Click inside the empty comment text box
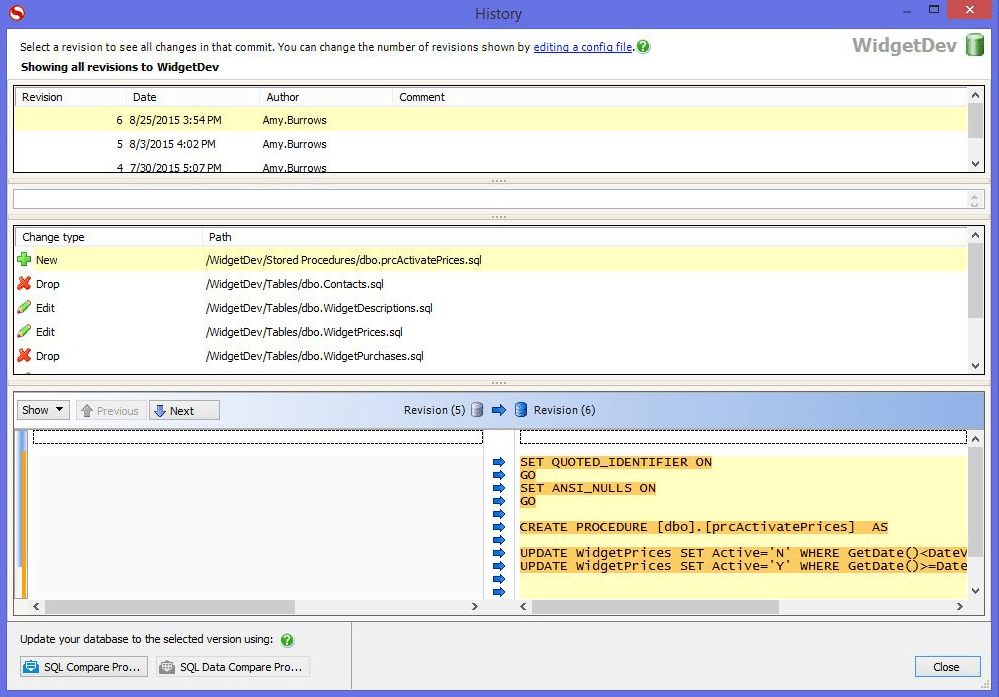This screenshot has height=697, width=999. pyautogui.click(x=491, y=199)
